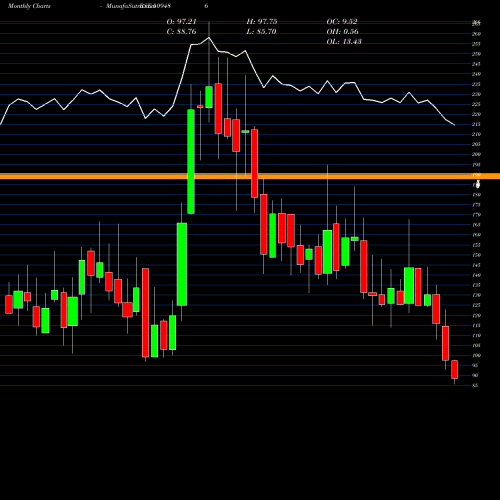The width and height of the screenshot is (500, 500).
Task: Select the high value "H: 97.75"
Action: point(262,21)
